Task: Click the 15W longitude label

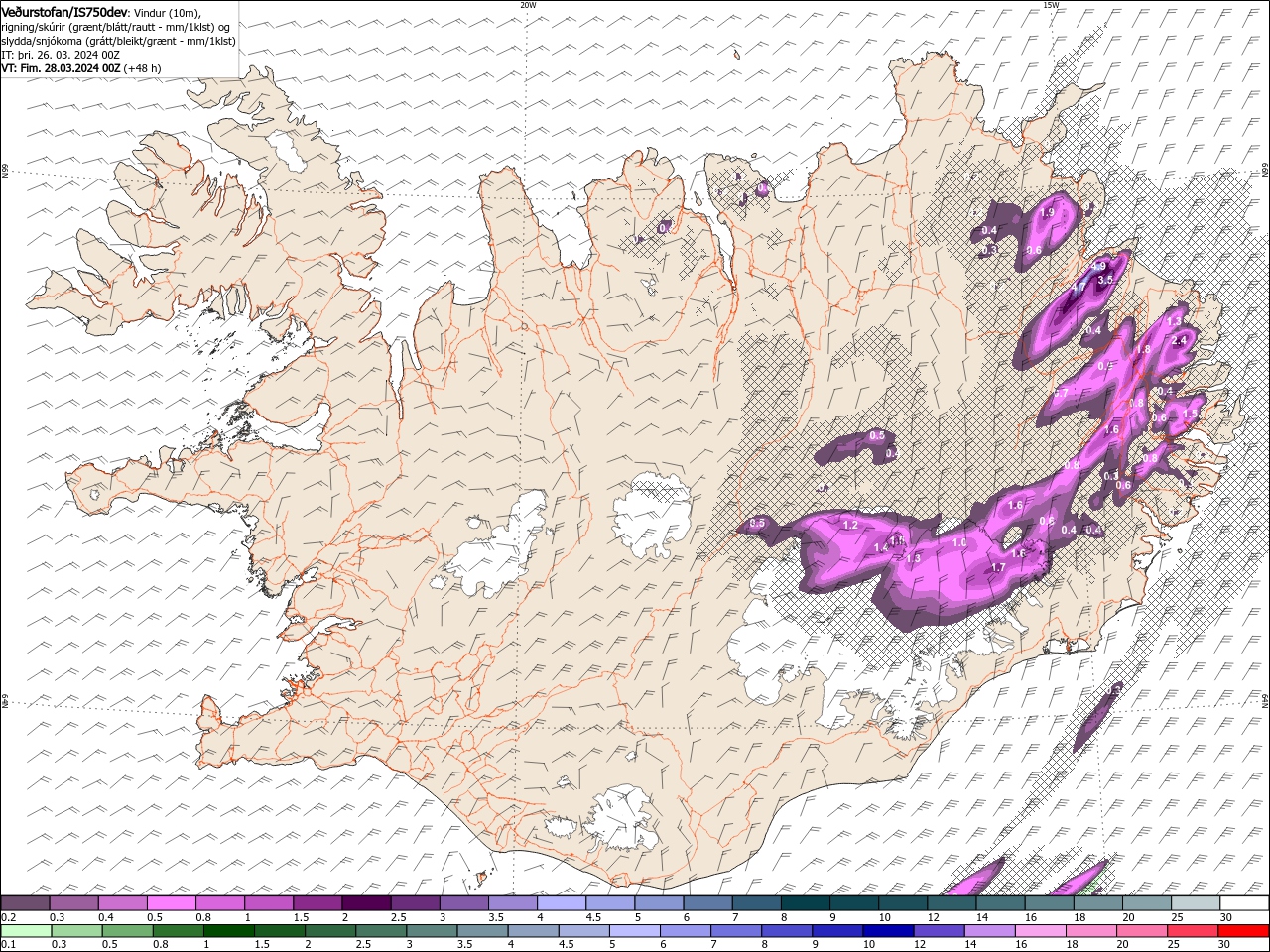Action: (1050, 5)
